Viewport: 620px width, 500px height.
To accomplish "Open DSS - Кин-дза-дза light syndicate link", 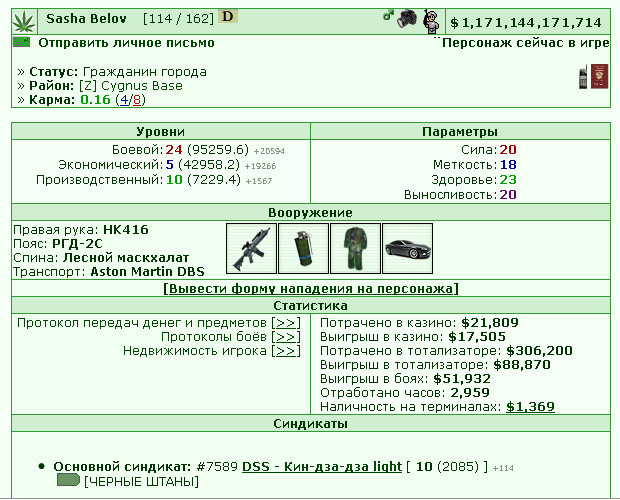I will click(x=322, y=466).
